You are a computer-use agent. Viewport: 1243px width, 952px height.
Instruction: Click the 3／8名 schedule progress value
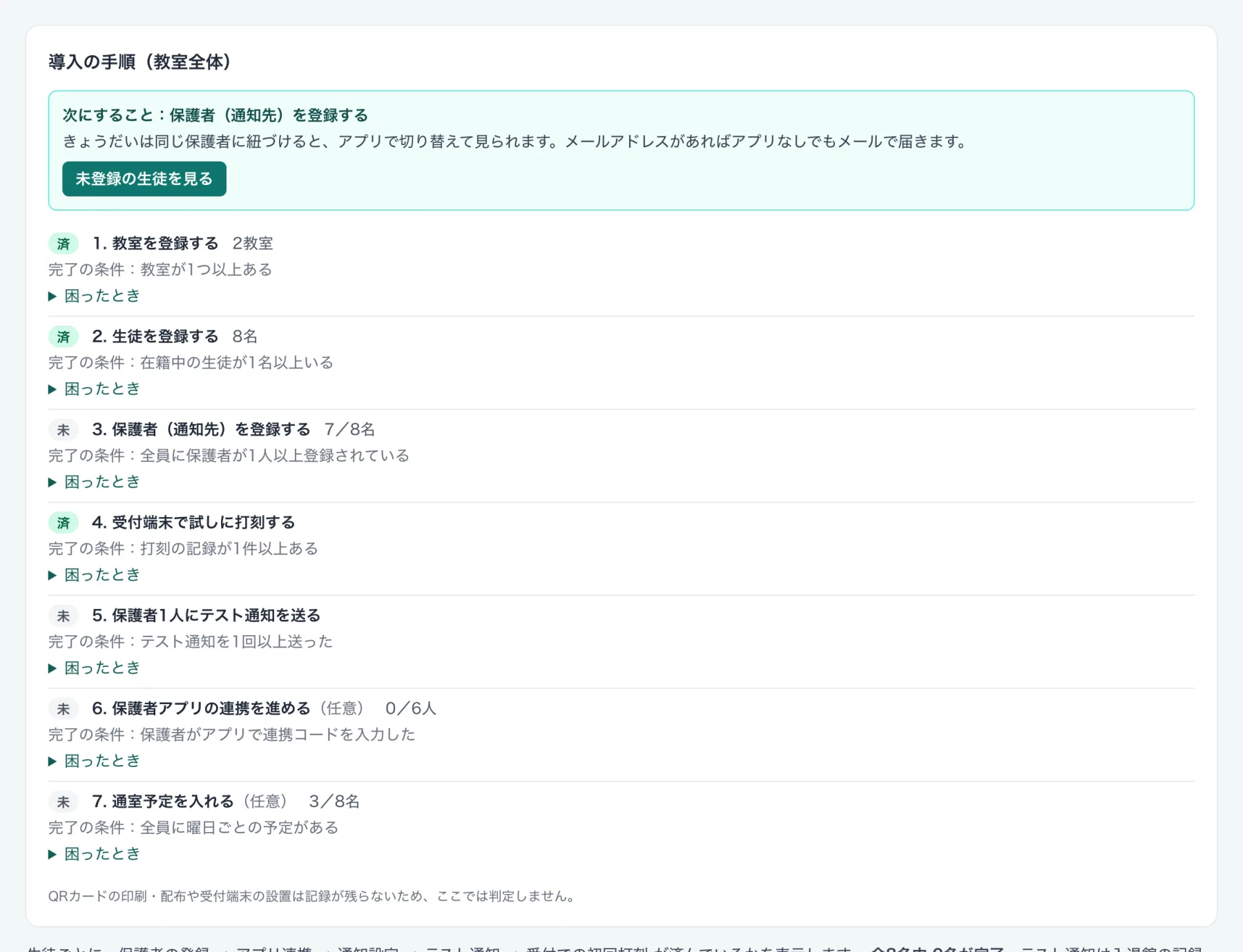coord(334,802)
